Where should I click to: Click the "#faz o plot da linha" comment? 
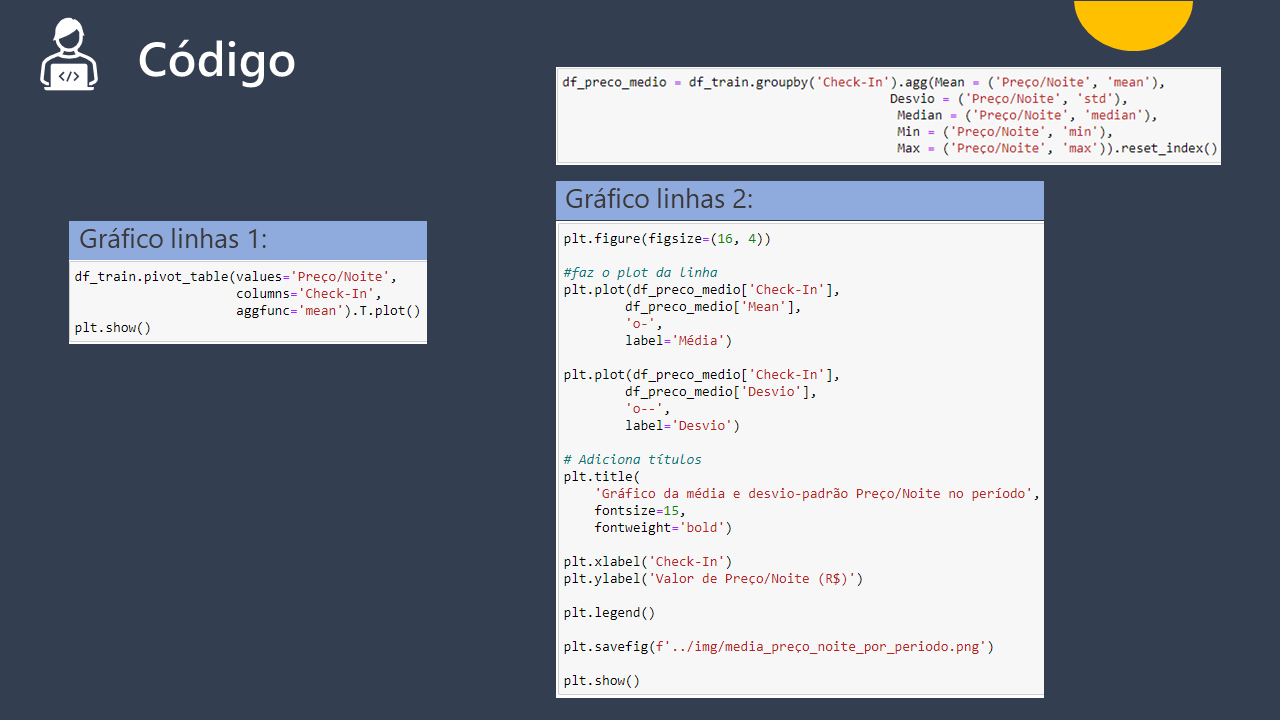pos(640,273)
